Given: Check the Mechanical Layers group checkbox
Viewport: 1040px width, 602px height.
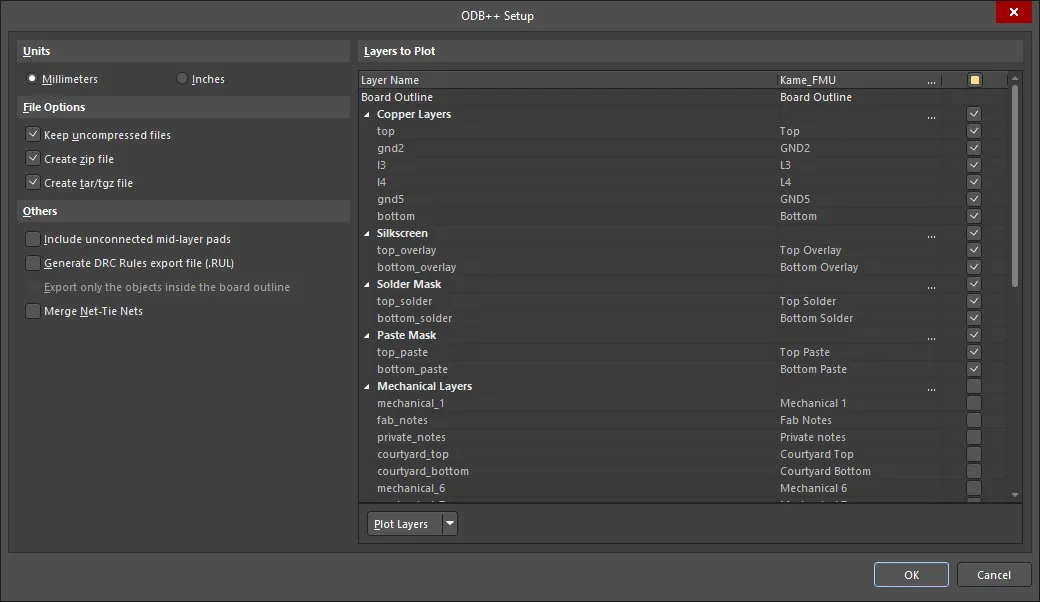Looking at the screenshot, I should click(x=974, y=386).
